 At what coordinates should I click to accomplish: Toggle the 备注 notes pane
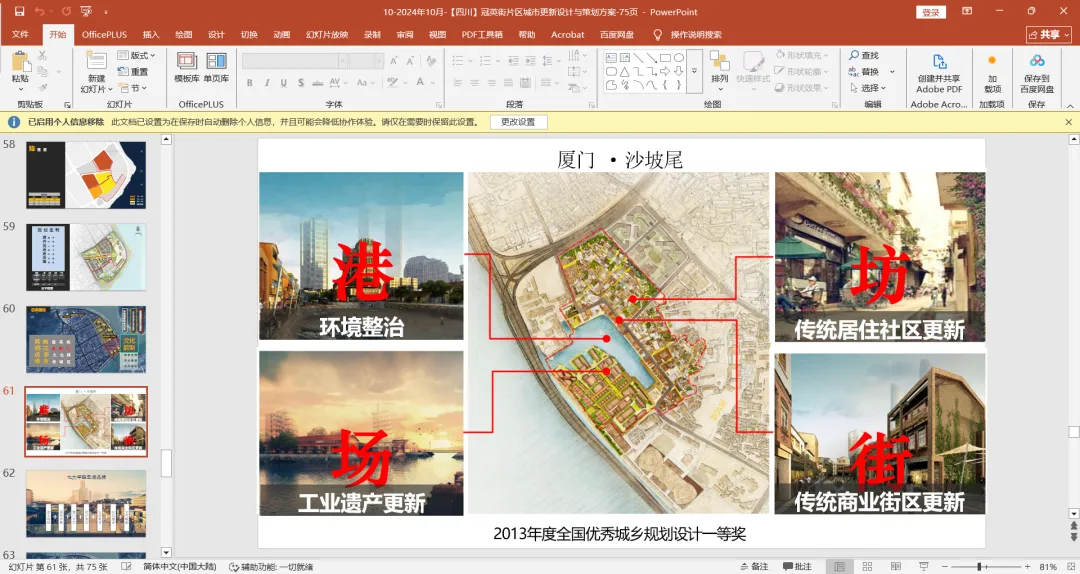(754, 566)
